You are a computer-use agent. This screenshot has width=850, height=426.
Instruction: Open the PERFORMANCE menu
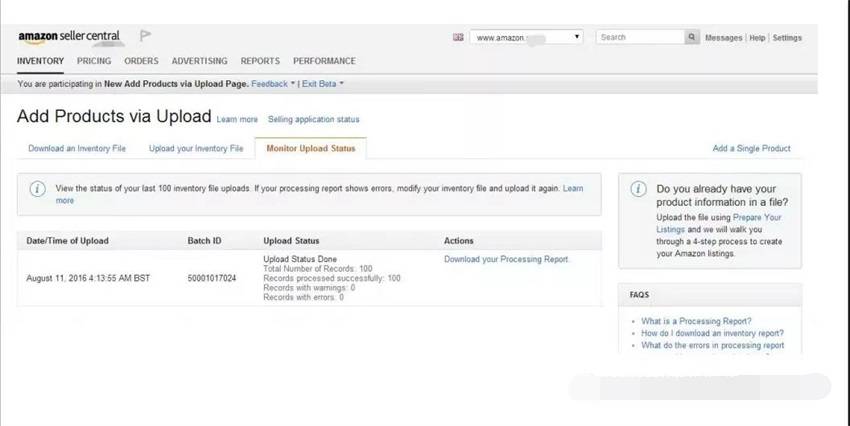pos(324,61)
